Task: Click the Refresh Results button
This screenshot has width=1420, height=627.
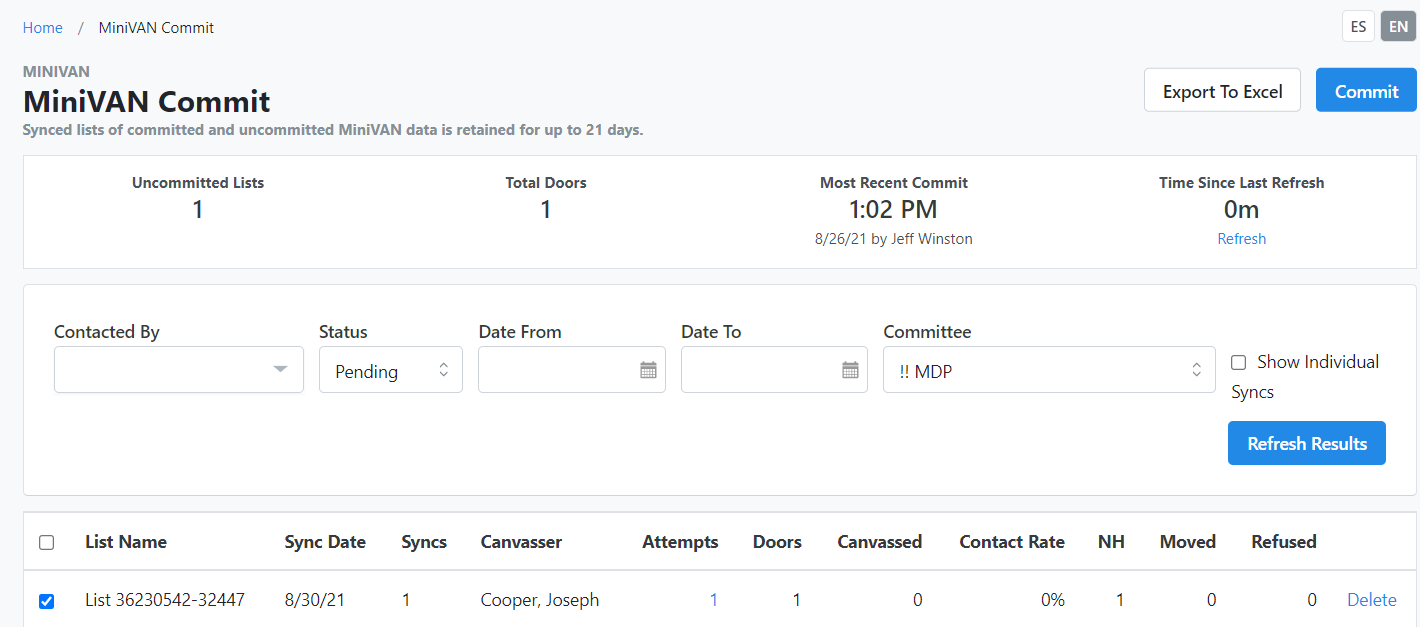Action: 1307,443
